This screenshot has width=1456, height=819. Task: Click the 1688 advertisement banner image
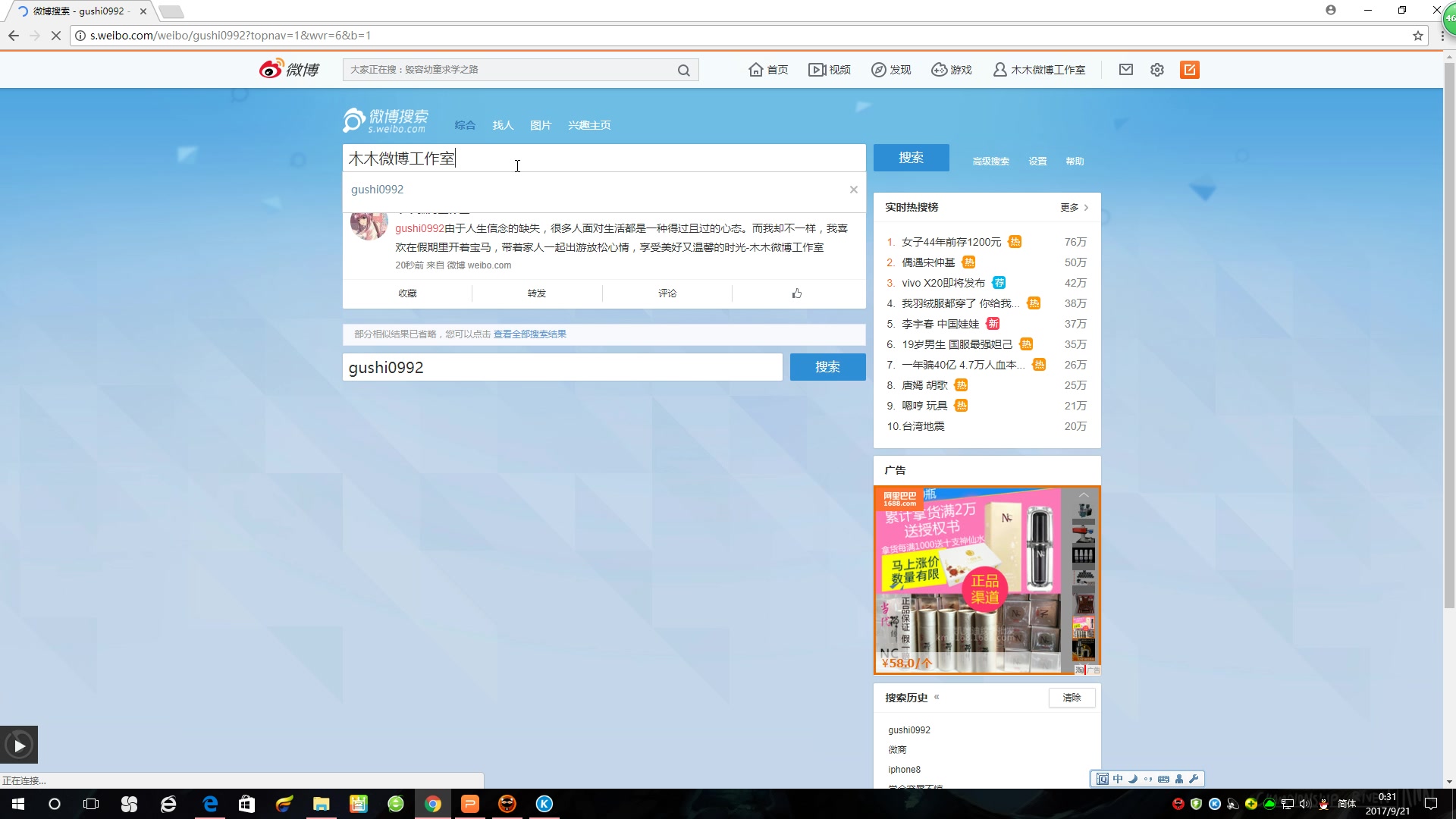click(x=987, y=580)
